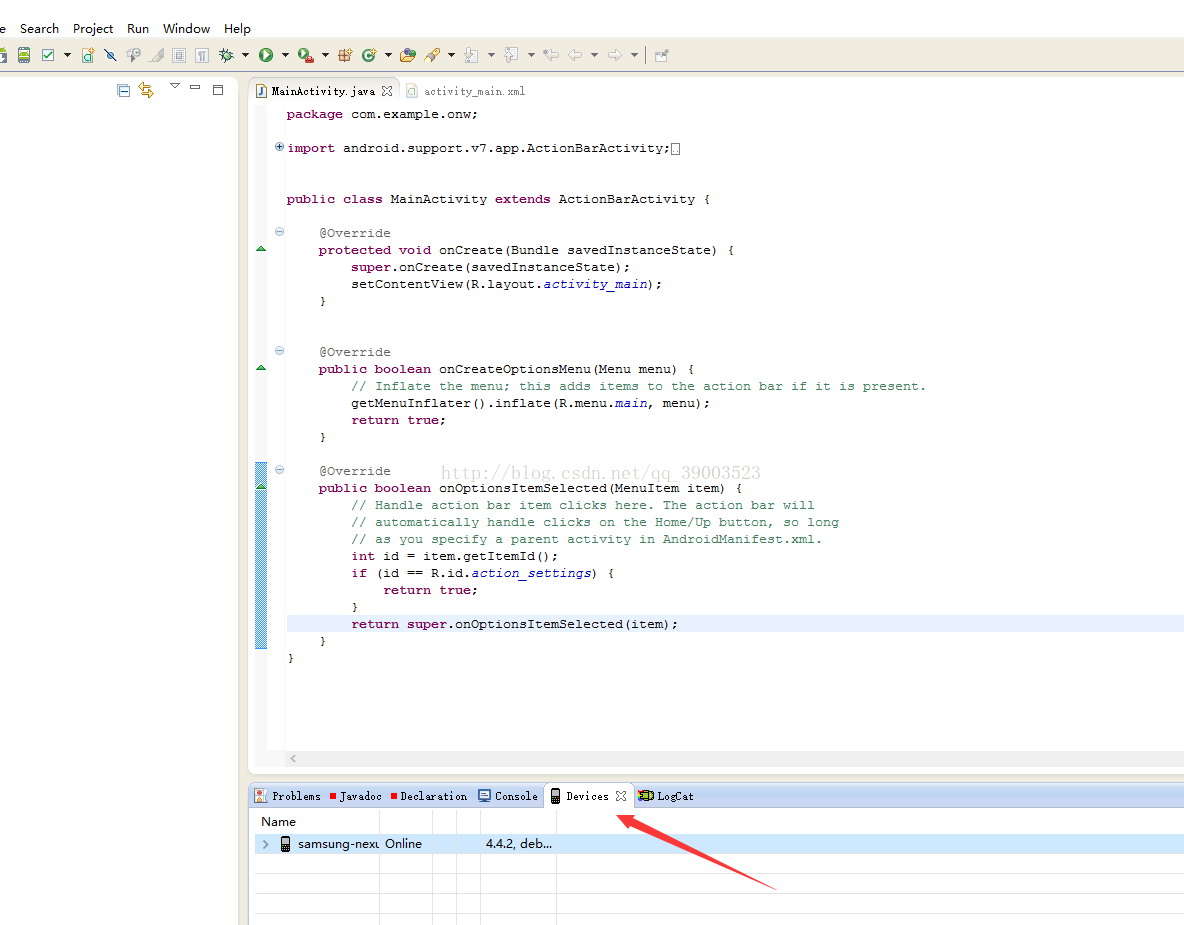Open the Run menu
The height and width of the screenshot is (925, 1184).
click(137, 29)
